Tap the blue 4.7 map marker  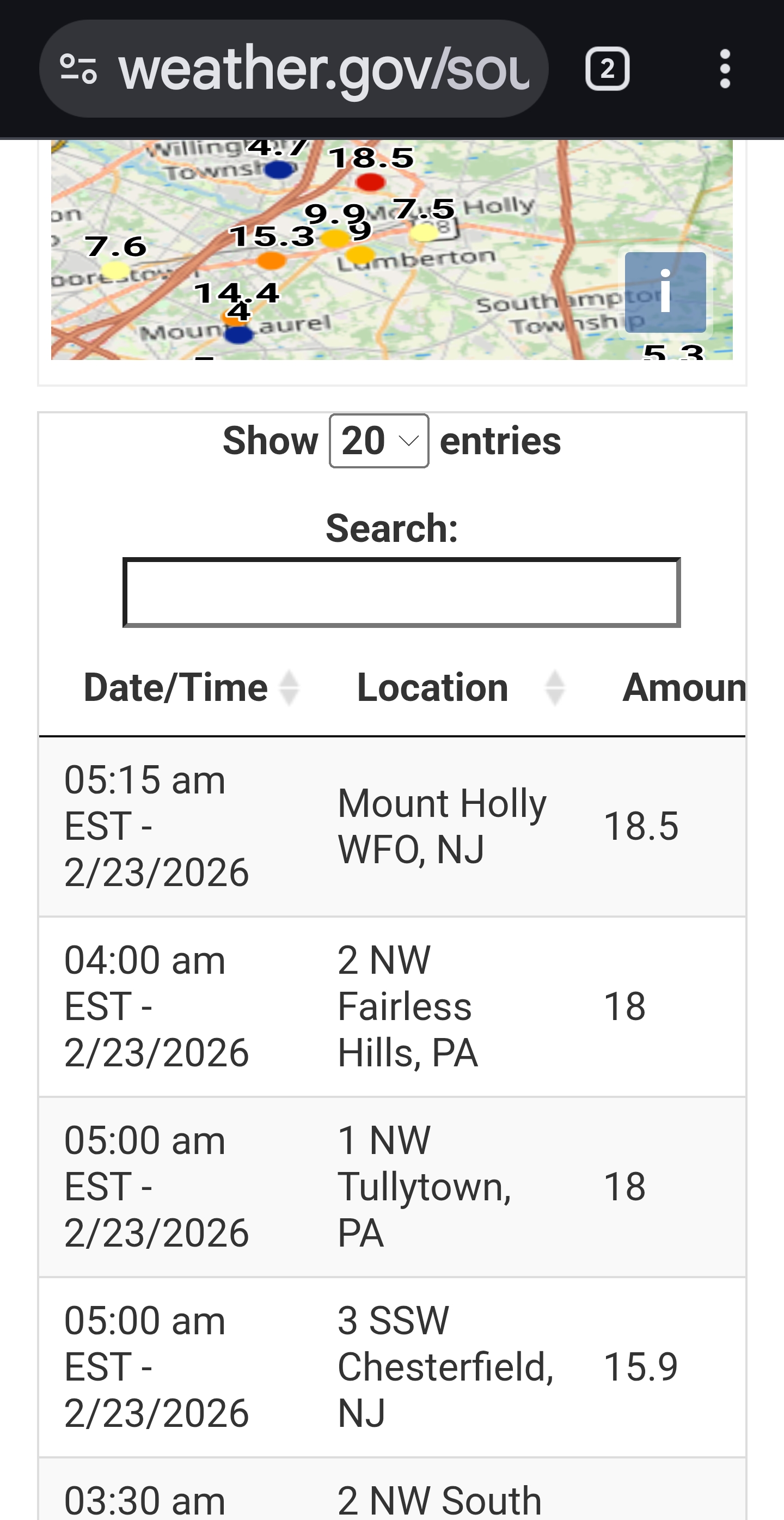[x=279, y=170]
